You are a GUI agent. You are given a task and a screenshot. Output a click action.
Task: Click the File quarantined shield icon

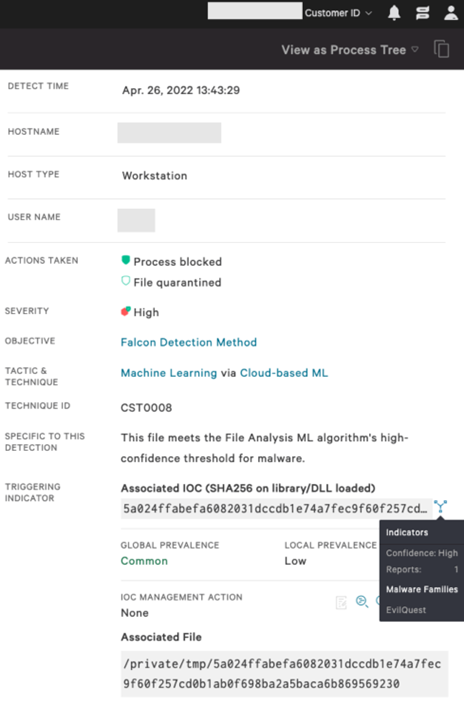126,281
